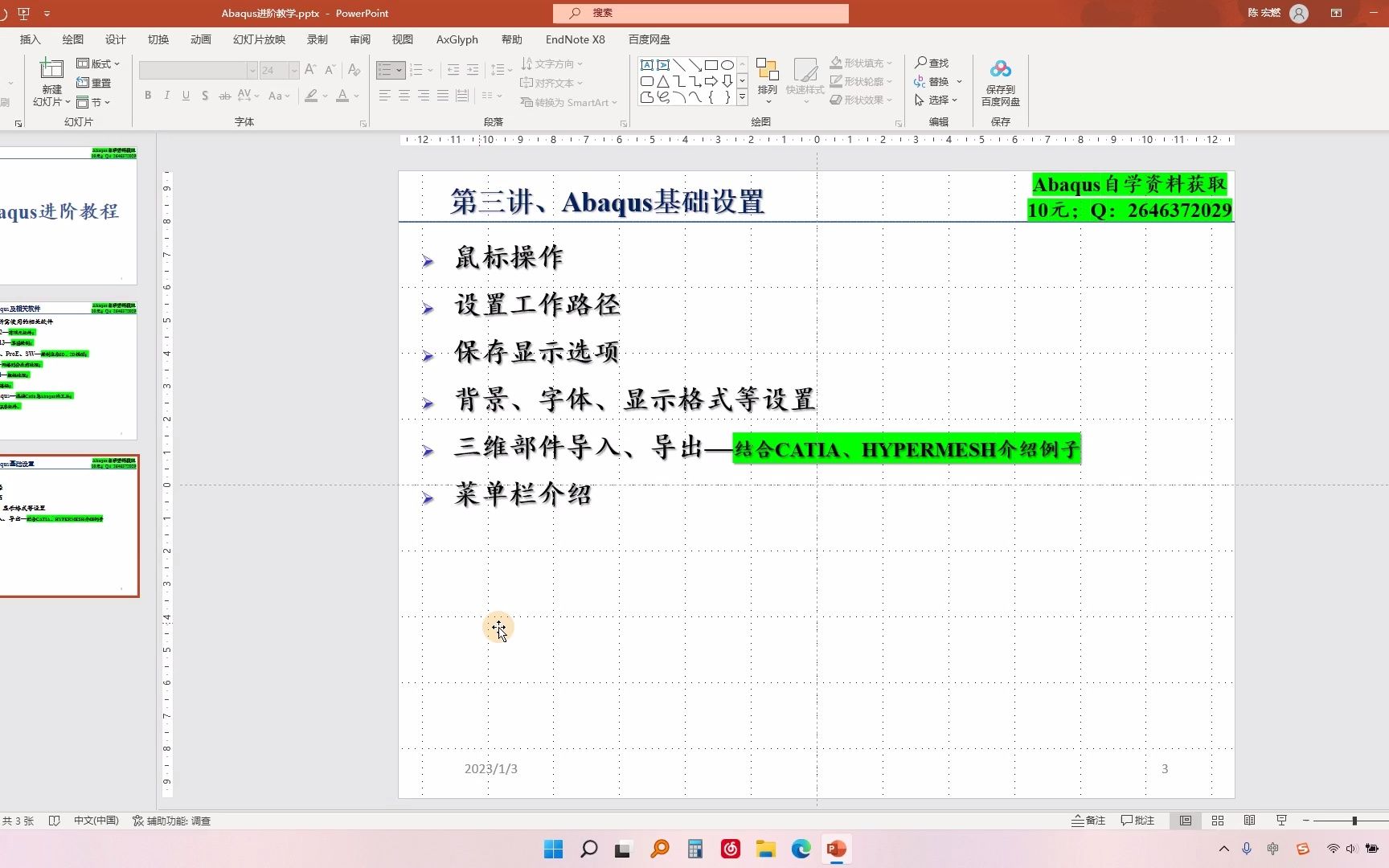
Task: Show the Notes (备注) pane
Action: (1088, 821)
